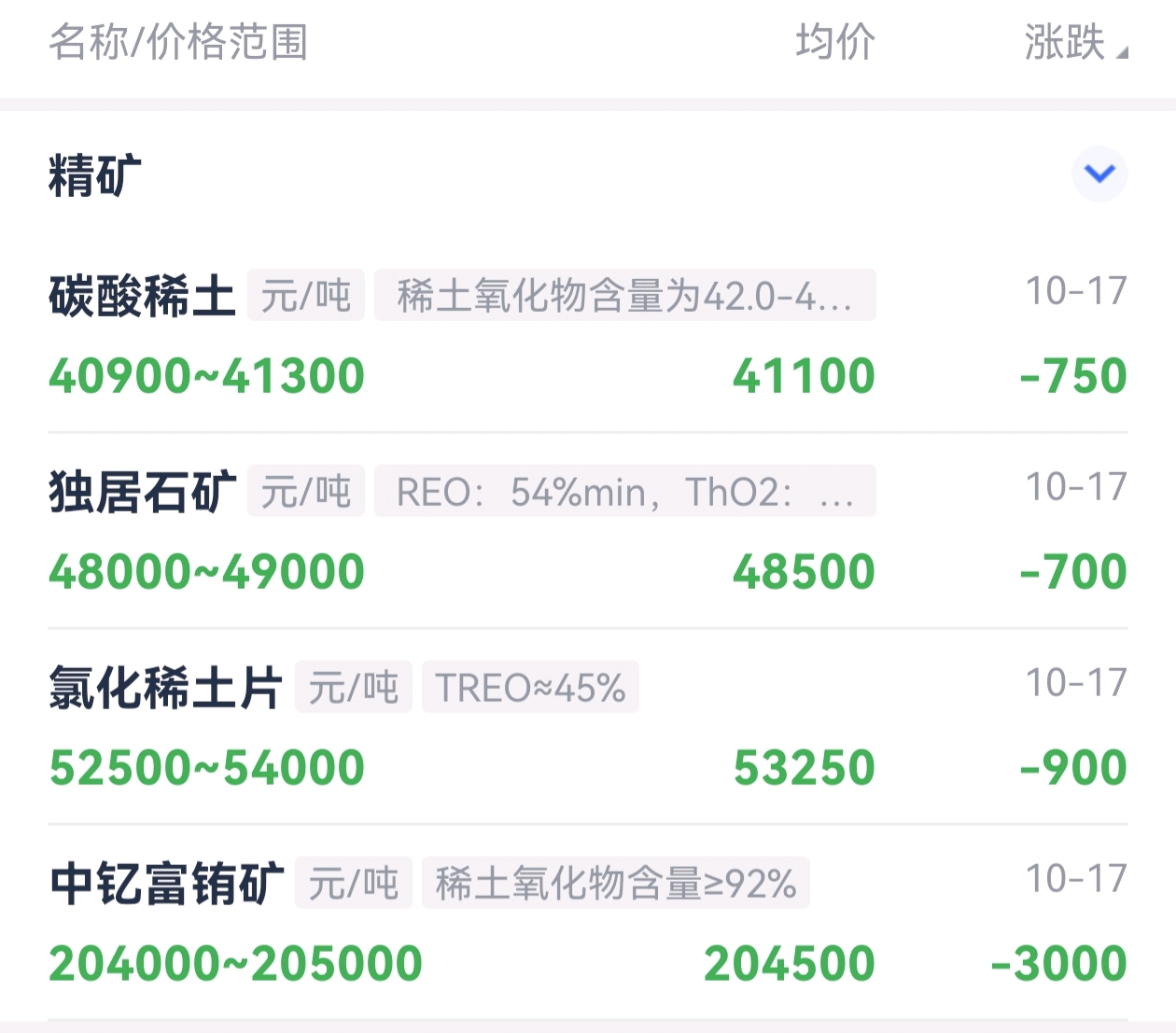Open the 碳酸稀土 product entry
Viewport: 1176px width, 1033px height.
click(x=142, y=297)
